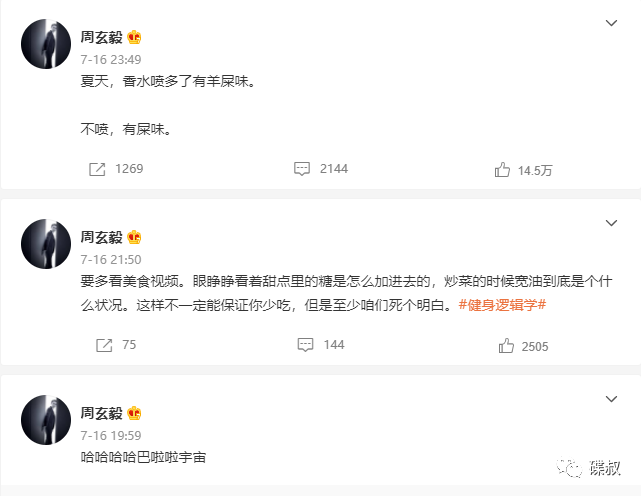Open comments icon showing 144 comments
The image size is (641, 496).
click(305, 345)
